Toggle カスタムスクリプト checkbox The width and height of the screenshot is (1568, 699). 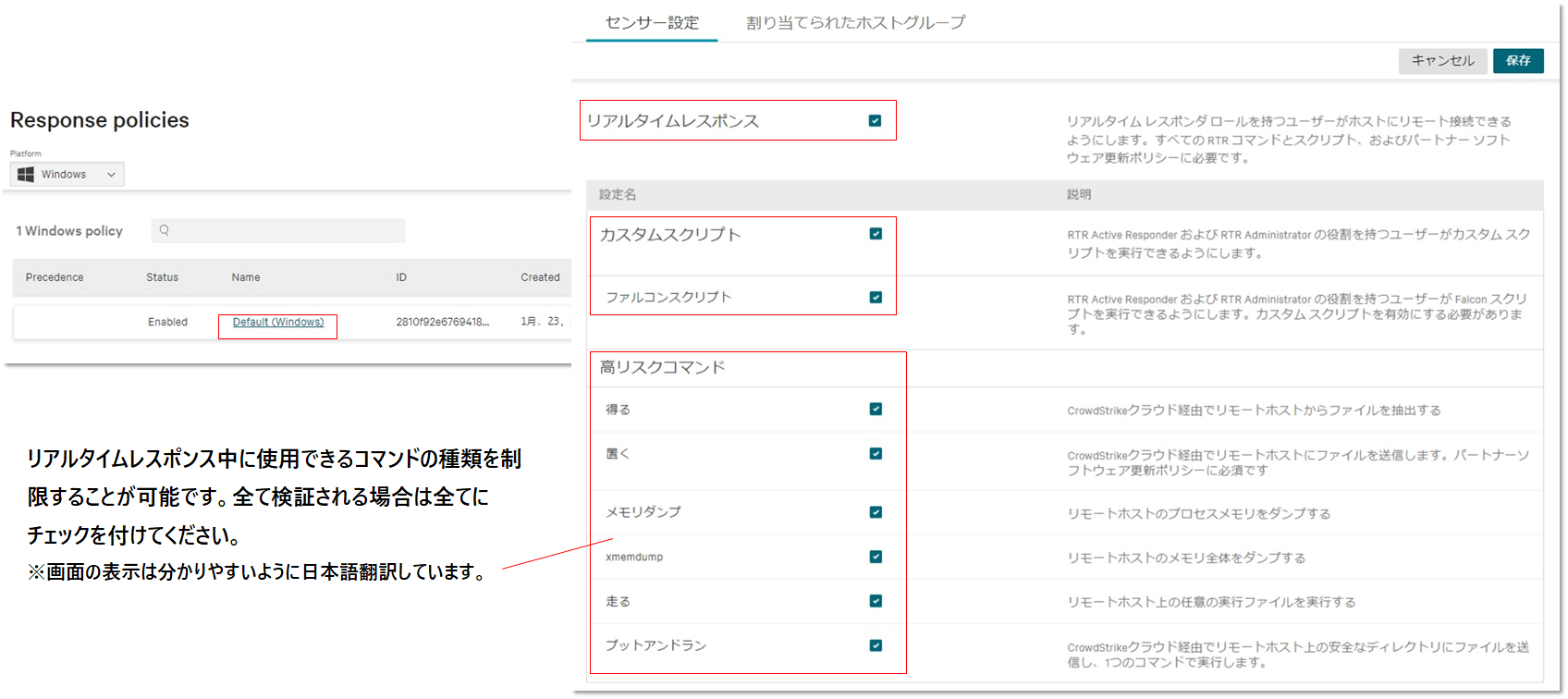click(876, 234)
